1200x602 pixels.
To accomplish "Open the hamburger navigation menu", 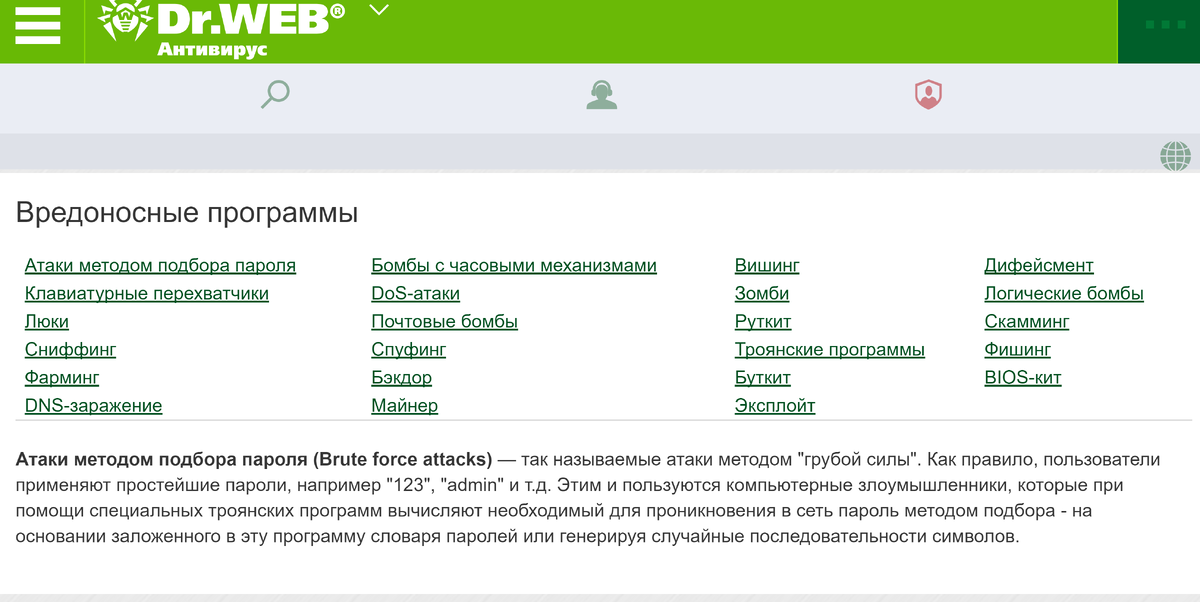I will [x=38, y=28].
